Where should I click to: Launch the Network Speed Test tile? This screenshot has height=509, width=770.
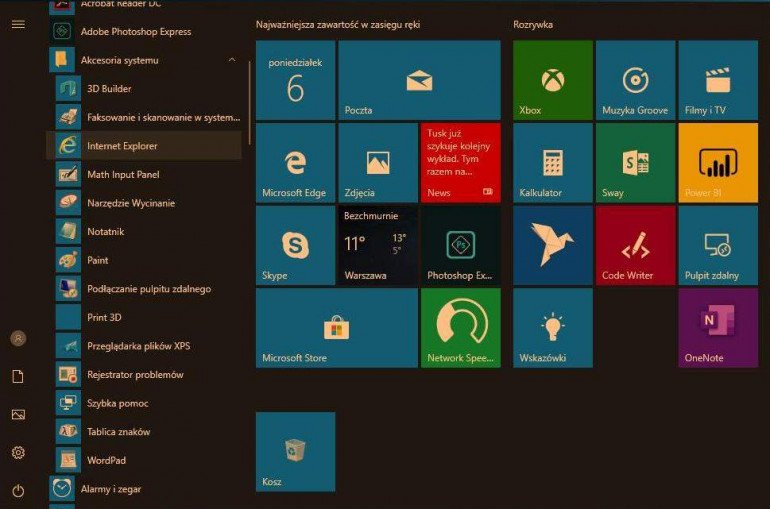[x=461, y=328]
